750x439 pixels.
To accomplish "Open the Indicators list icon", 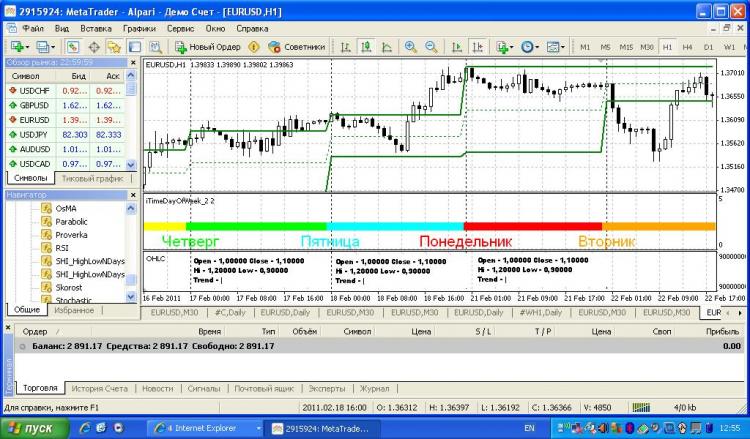I will click(502, 47).
